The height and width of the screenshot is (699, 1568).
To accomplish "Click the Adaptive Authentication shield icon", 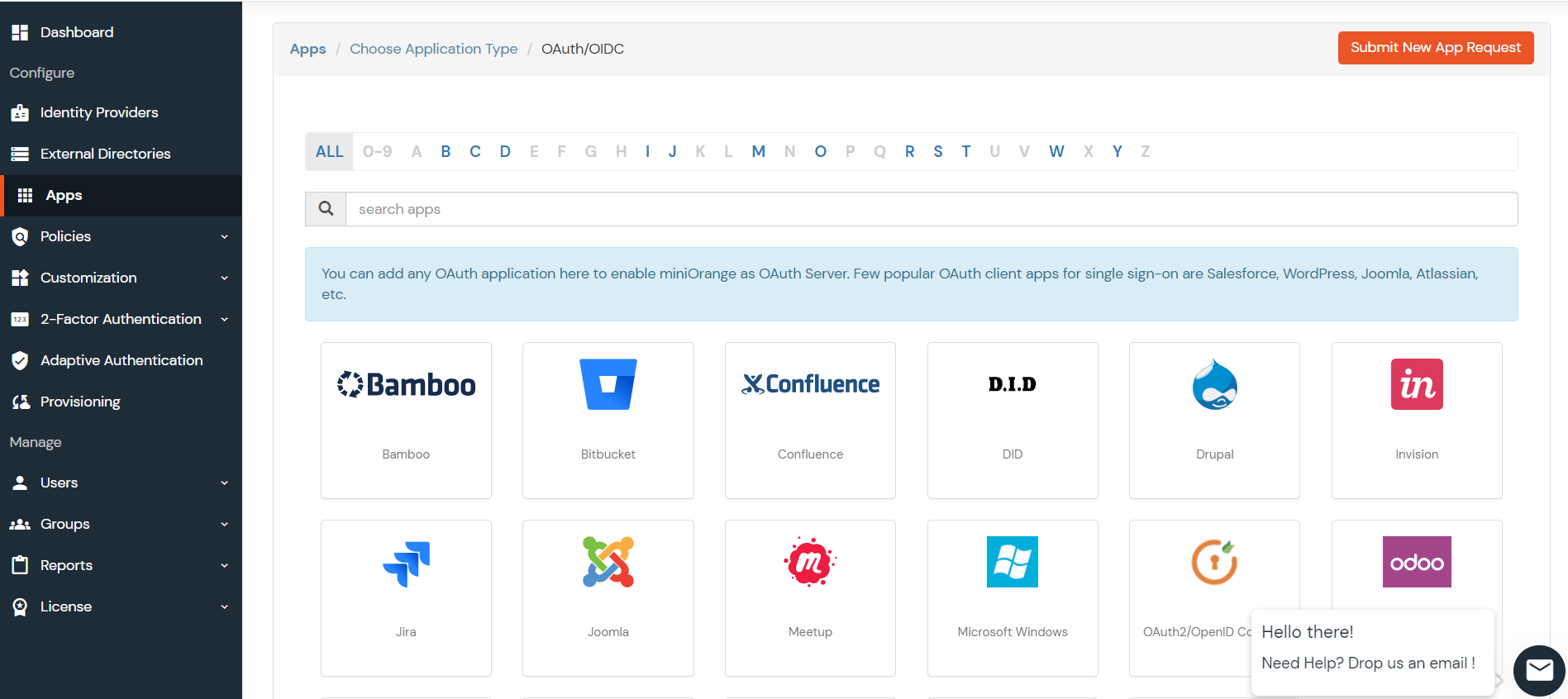I will coord(20,360).
